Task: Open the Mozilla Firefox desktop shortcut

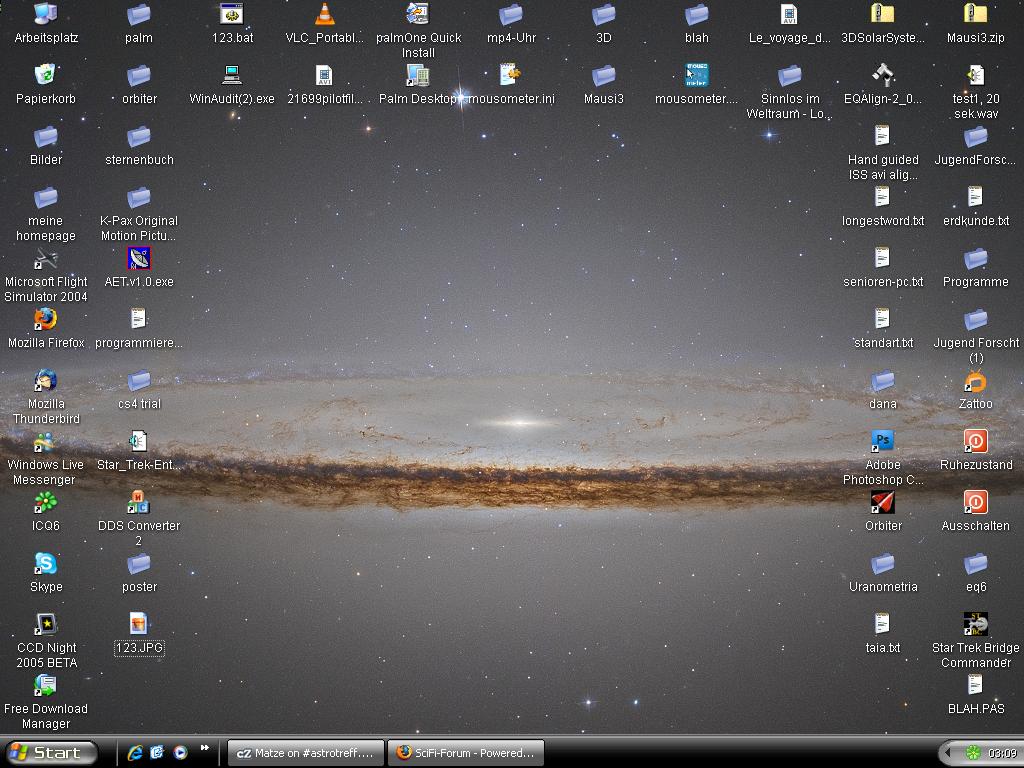Action: coord(45,320)
